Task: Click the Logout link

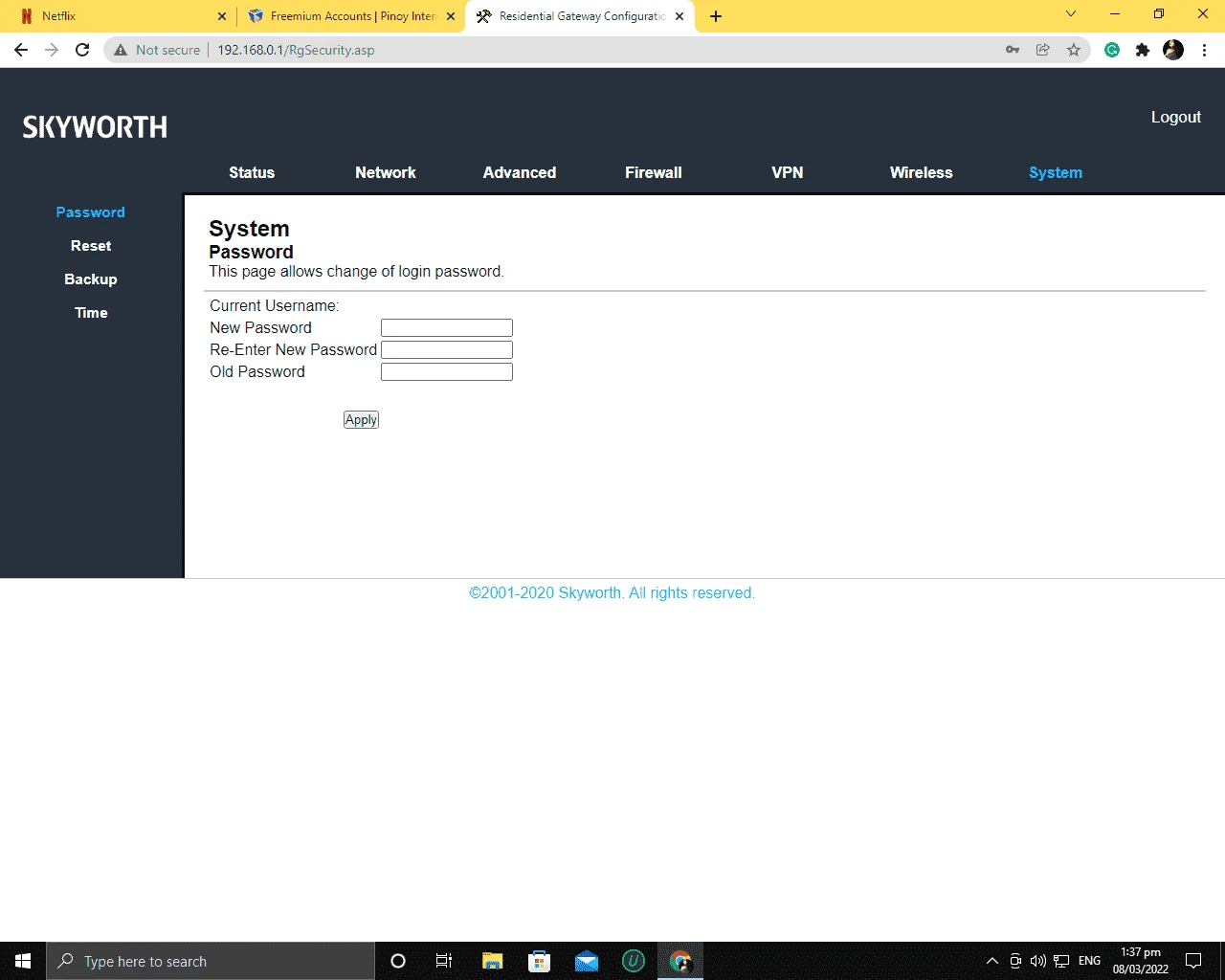Action: (1176, 117)
